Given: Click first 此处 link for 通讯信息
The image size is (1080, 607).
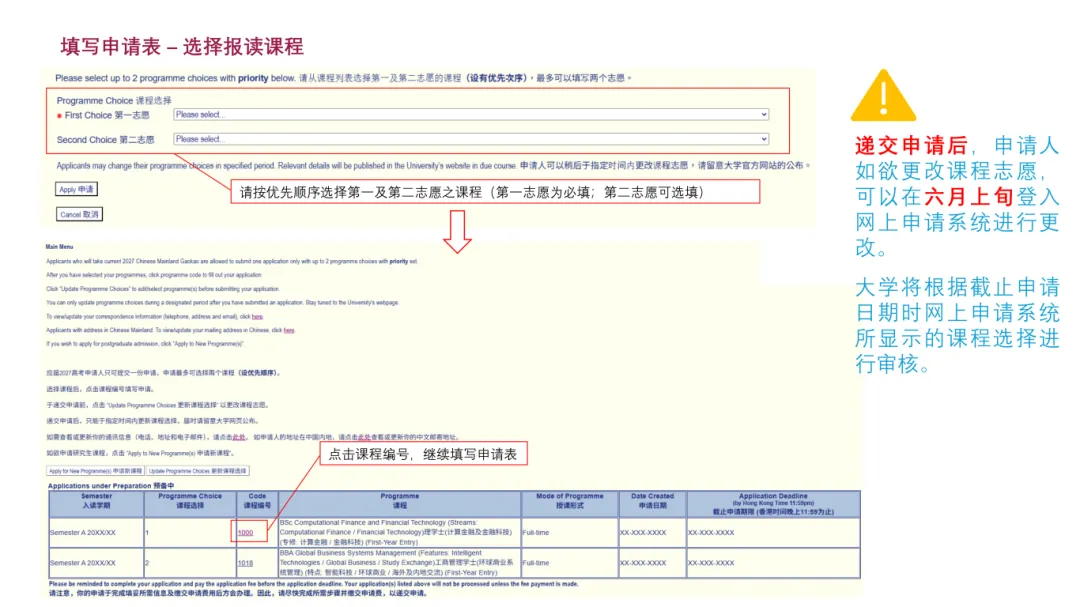Looking at the screenshot, I should 238,437.
